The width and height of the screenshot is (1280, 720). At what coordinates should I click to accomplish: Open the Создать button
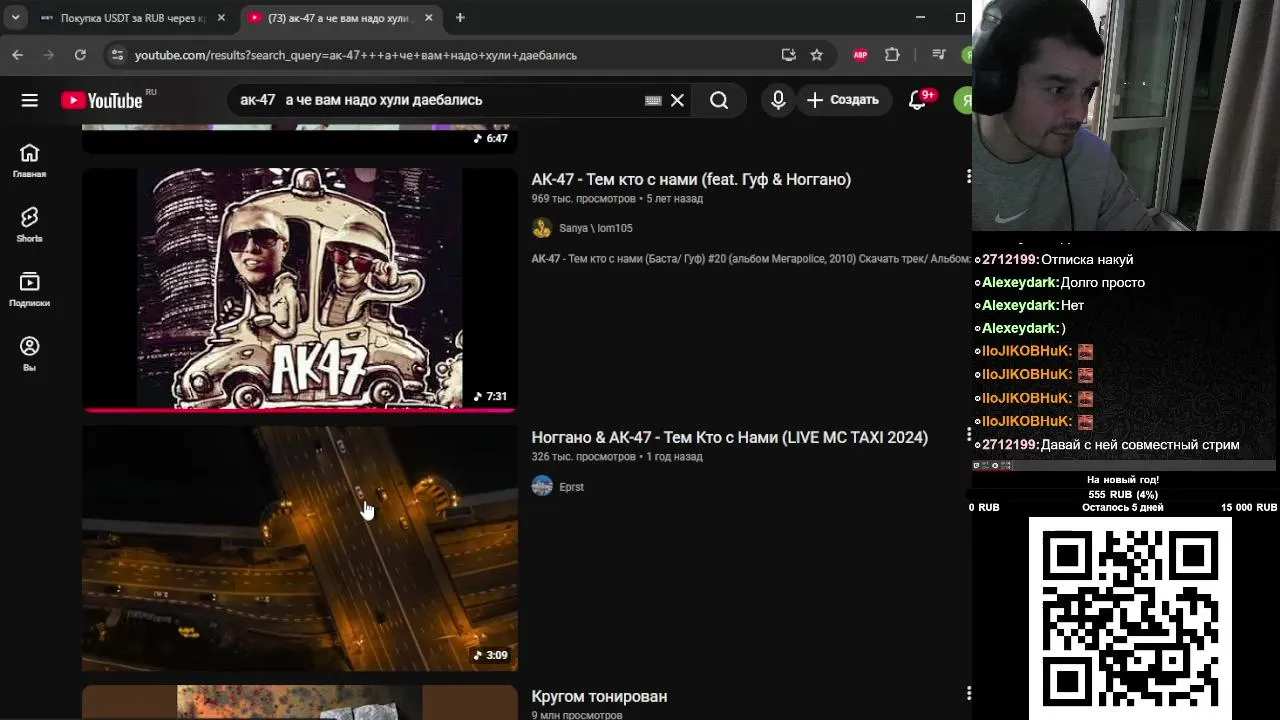coord(842,100)
